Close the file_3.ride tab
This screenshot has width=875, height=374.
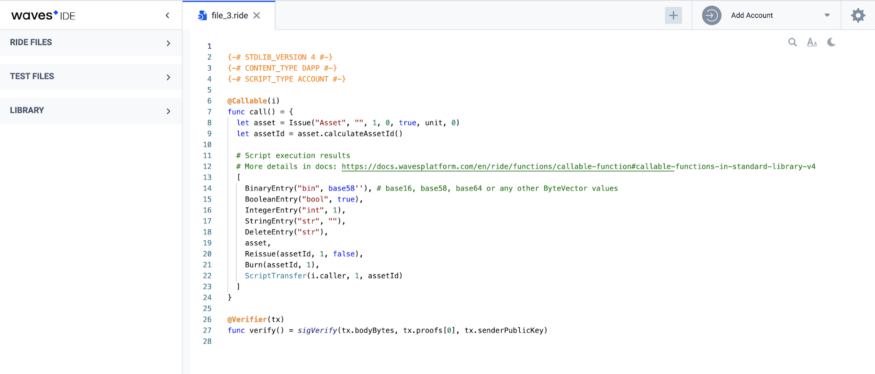(257, 16)
